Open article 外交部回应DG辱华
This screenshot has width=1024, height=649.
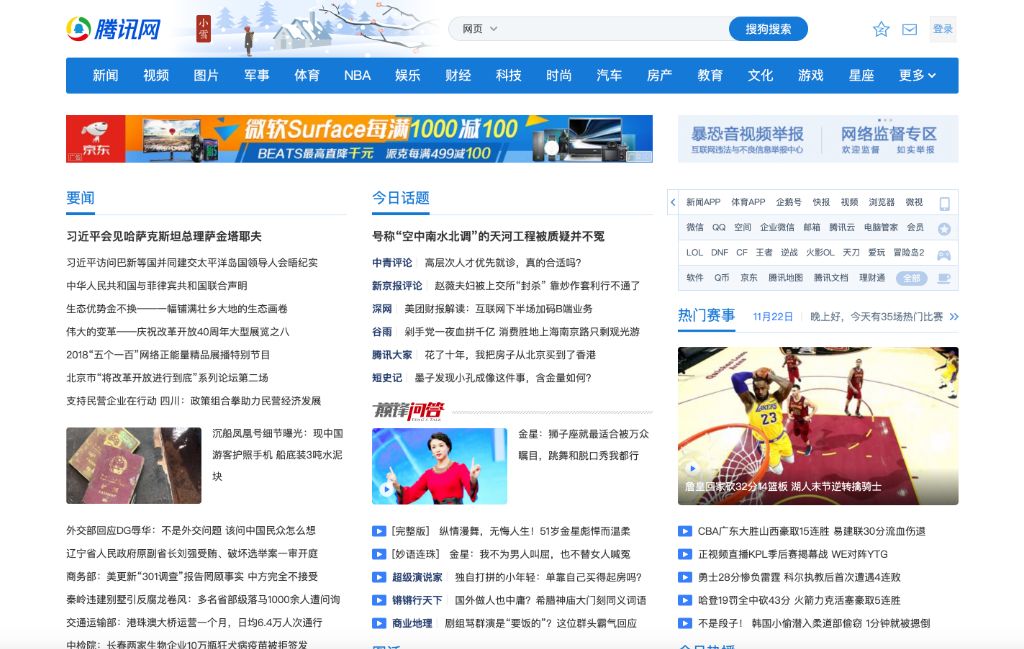click(x=191, y=531)
